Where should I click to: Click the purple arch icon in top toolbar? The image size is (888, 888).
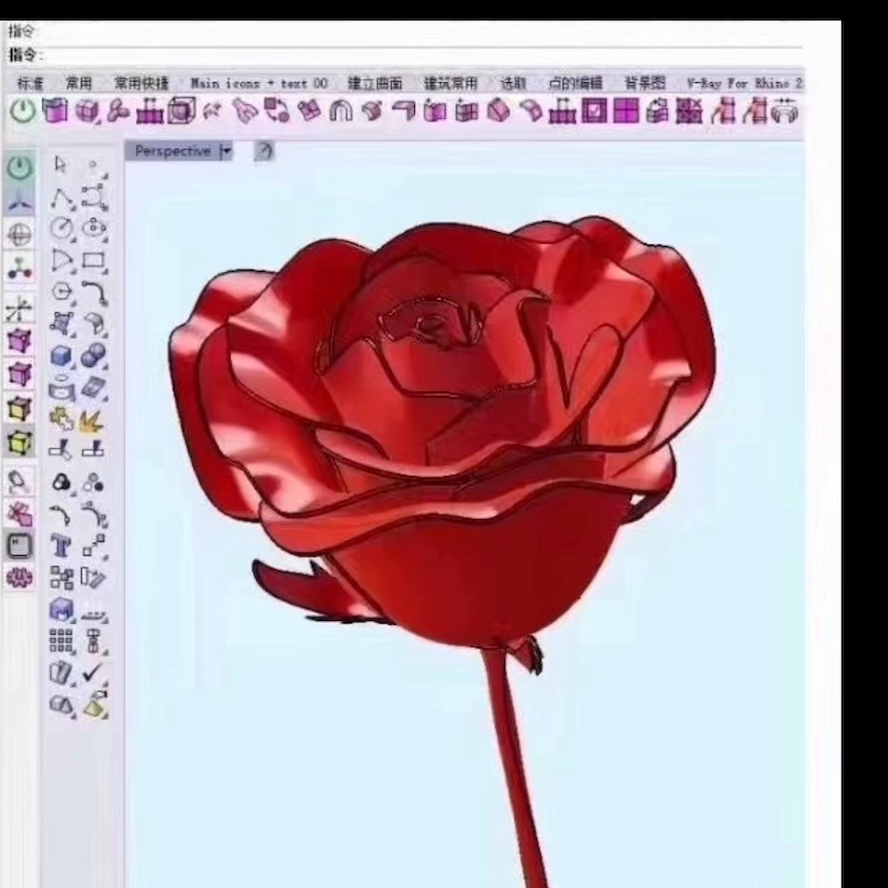click(340, 110)
